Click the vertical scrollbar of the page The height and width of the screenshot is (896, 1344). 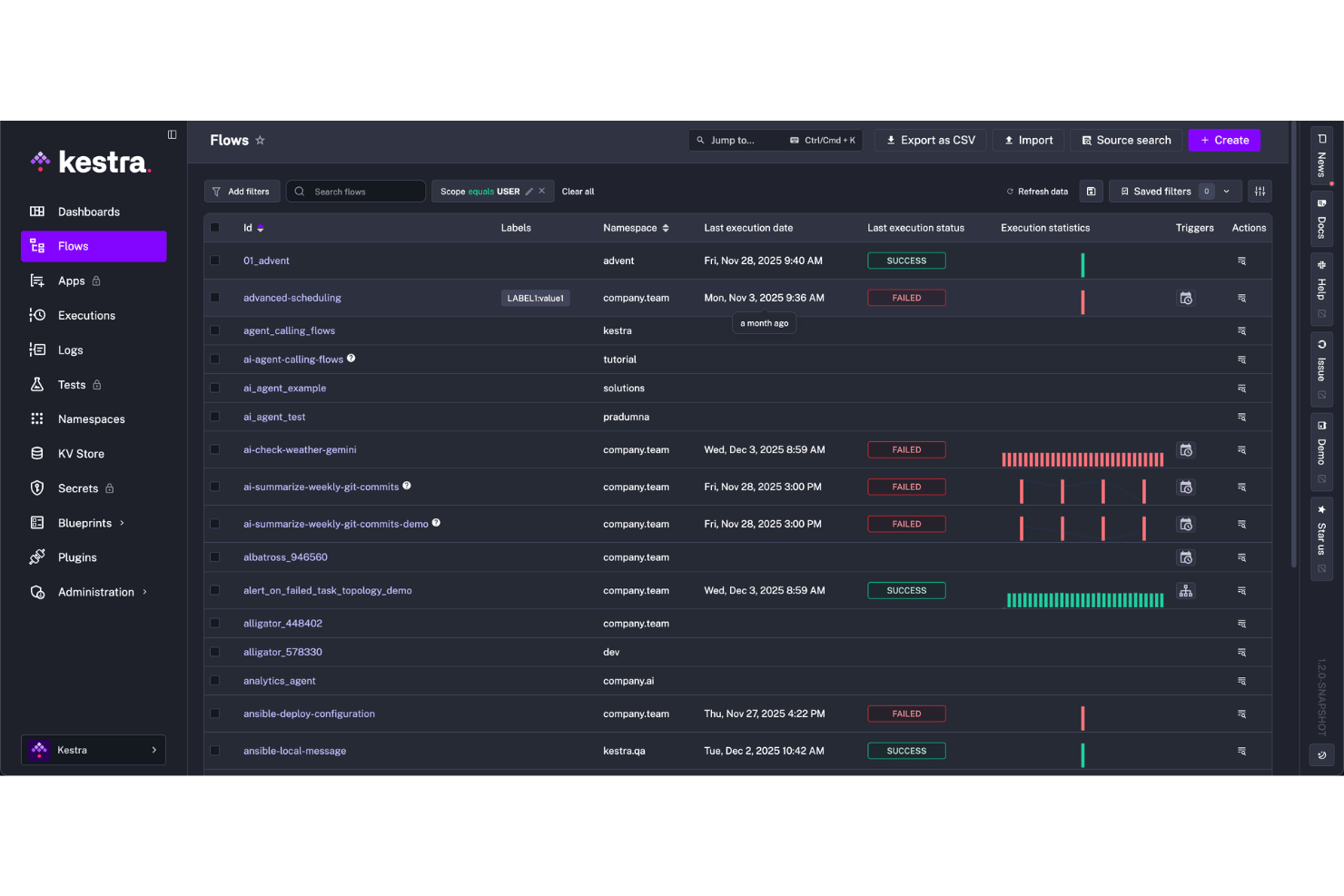pyautogui.click(x=1294, y=345)
